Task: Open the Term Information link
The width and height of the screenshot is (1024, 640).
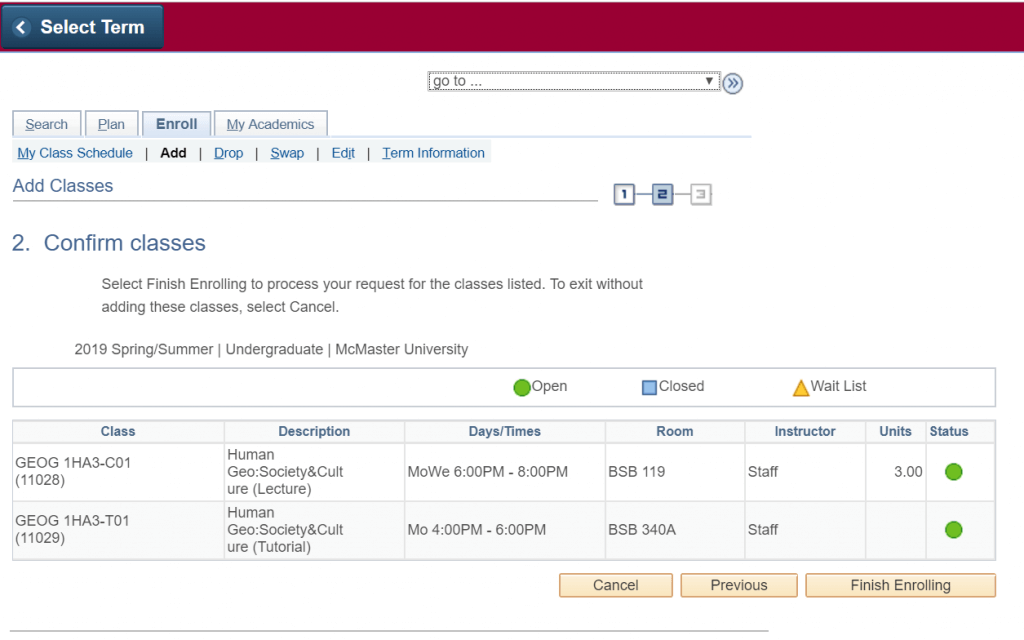Action: (x=433, y=153)
